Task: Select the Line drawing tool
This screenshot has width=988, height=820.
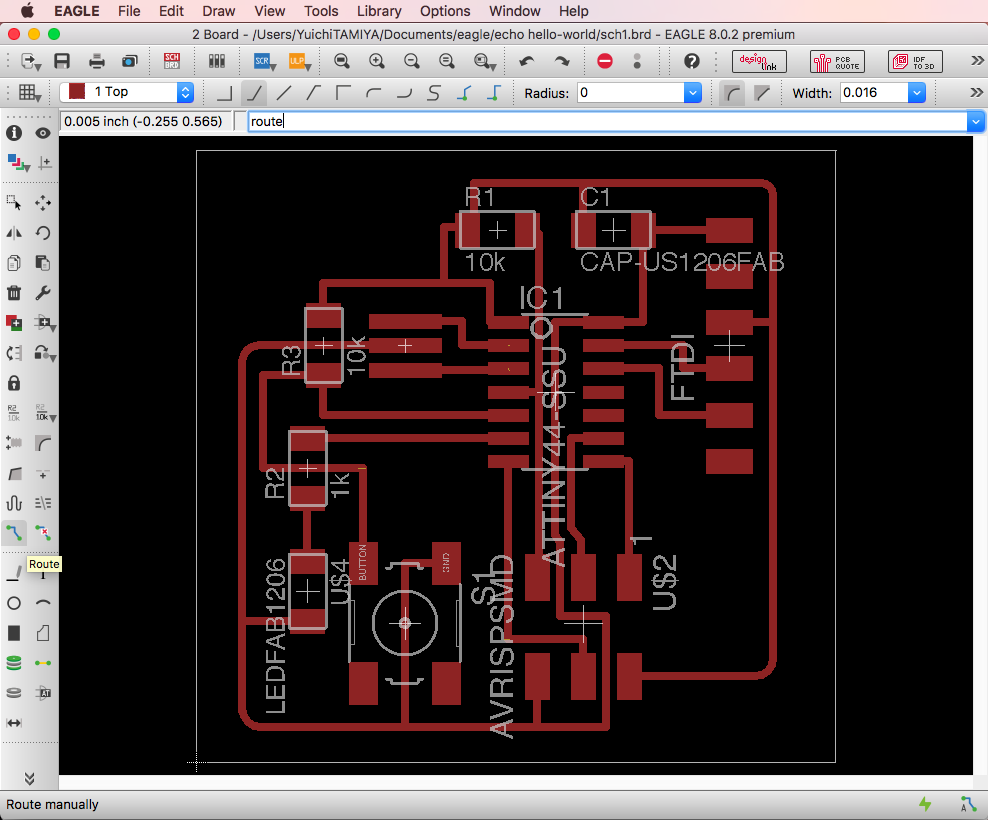Action: [x=14, y=573]
